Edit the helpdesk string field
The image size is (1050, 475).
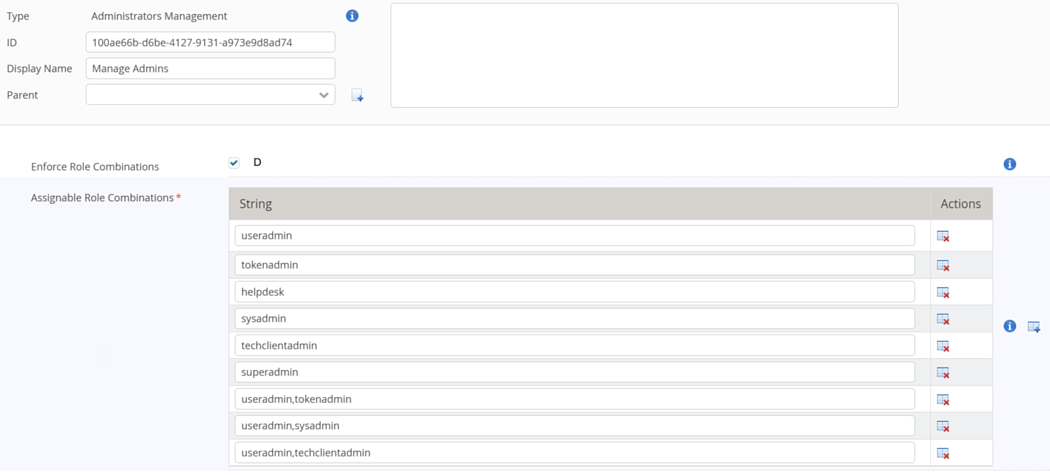[574, 292]
